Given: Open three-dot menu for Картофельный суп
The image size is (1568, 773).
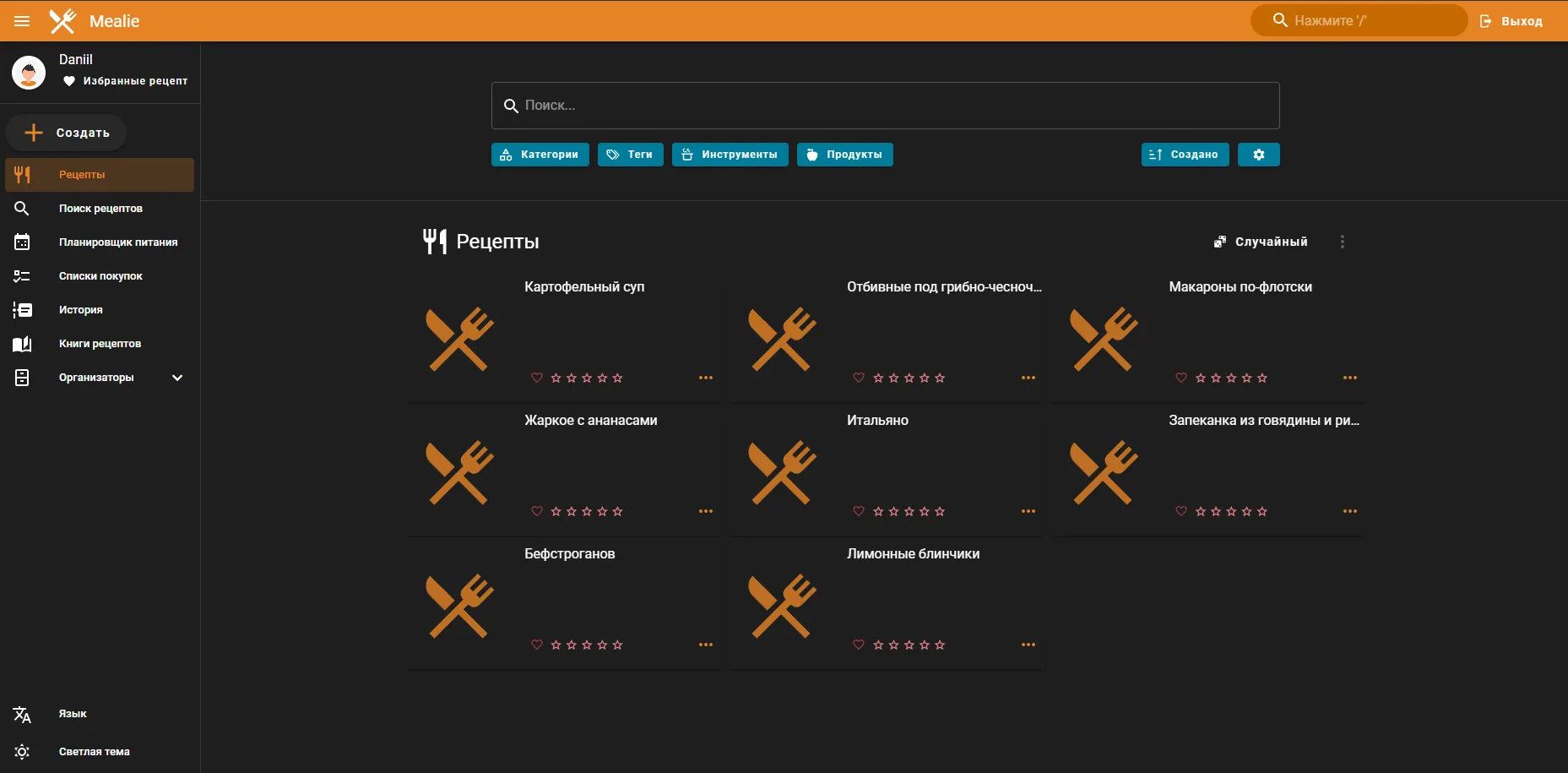Looking at the screenshot, I should pyautogui.click(x=706, y=378).
